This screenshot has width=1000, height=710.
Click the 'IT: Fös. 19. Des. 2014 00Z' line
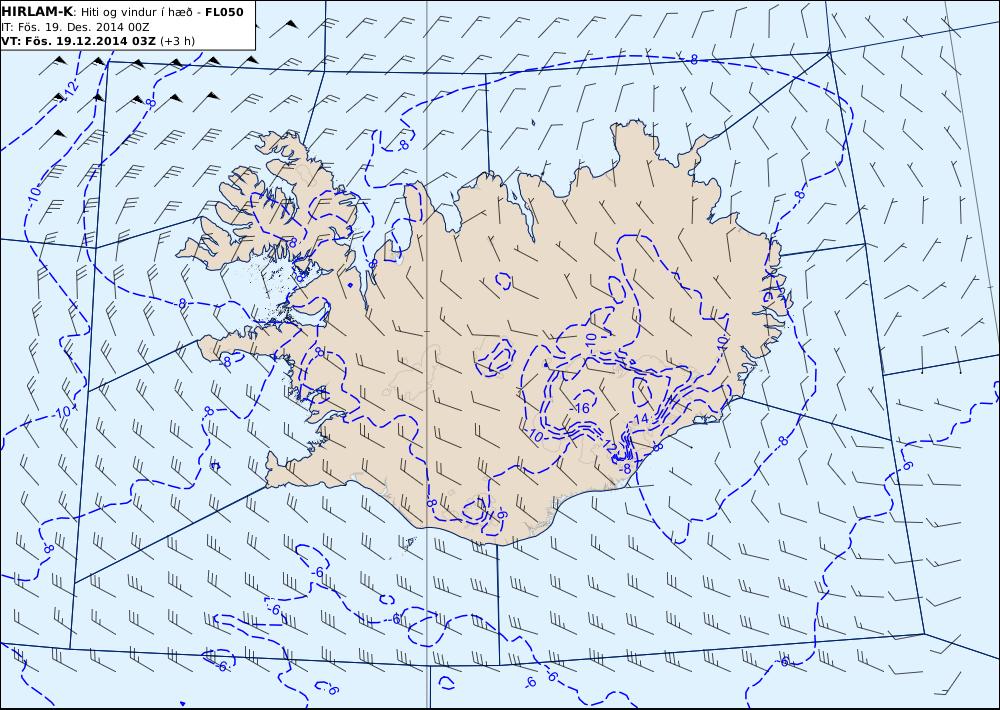click(75, 27)
